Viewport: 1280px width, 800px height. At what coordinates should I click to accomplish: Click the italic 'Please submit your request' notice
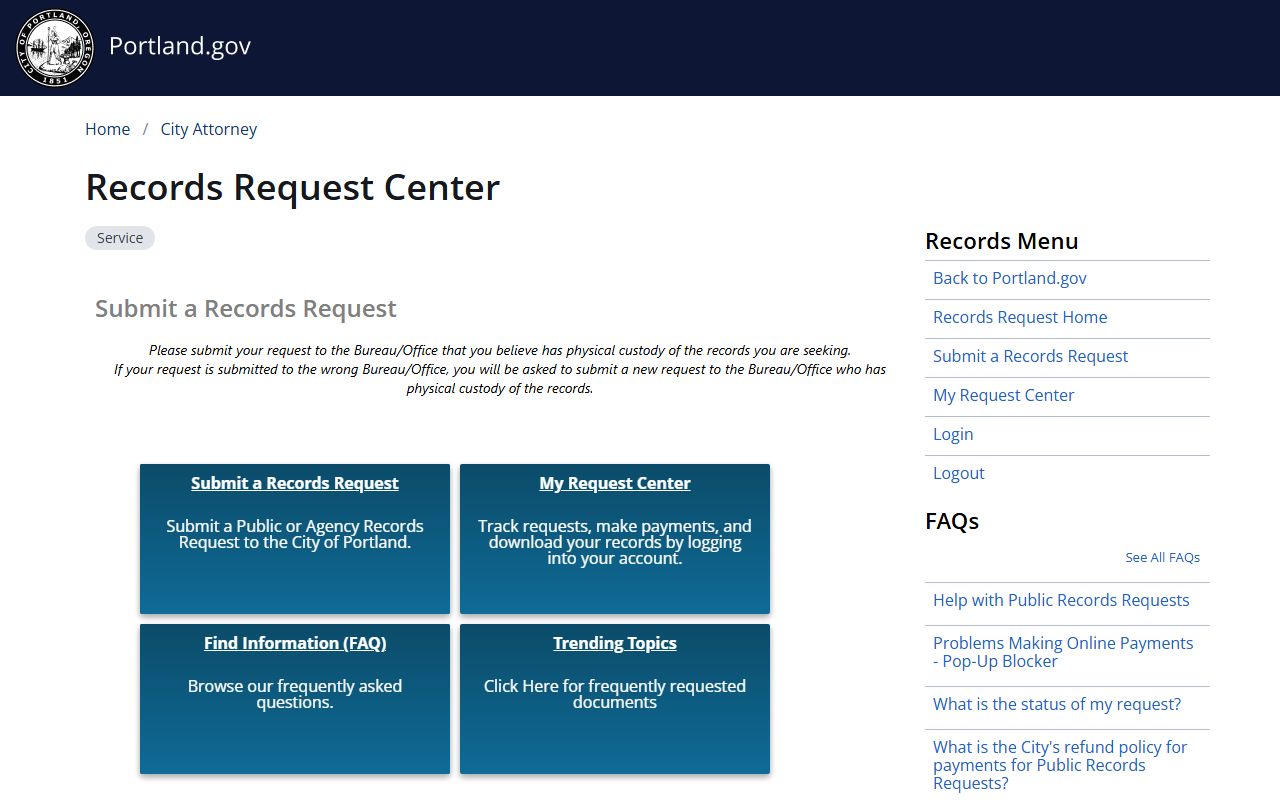click(500, 369)
